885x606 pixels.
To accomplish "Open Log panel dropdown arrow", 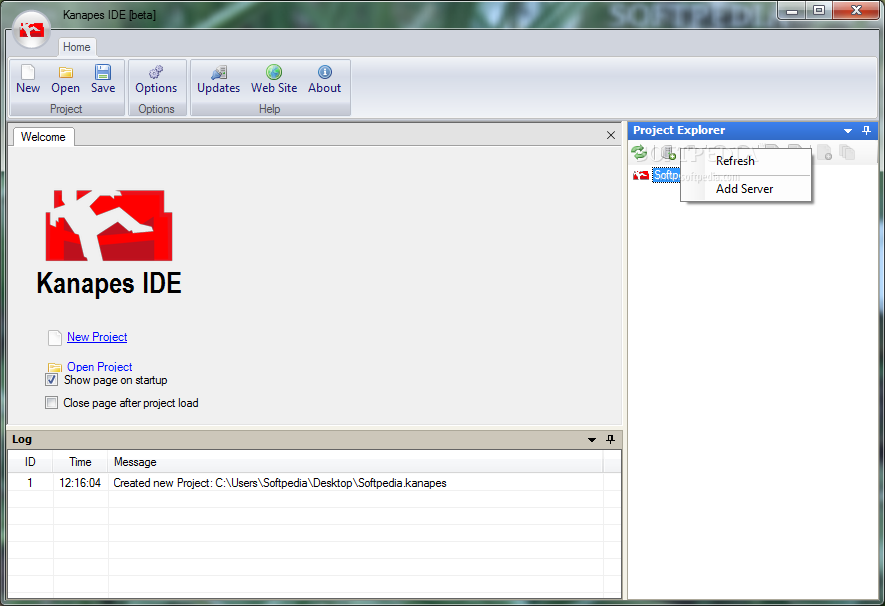I will [592, 440].
